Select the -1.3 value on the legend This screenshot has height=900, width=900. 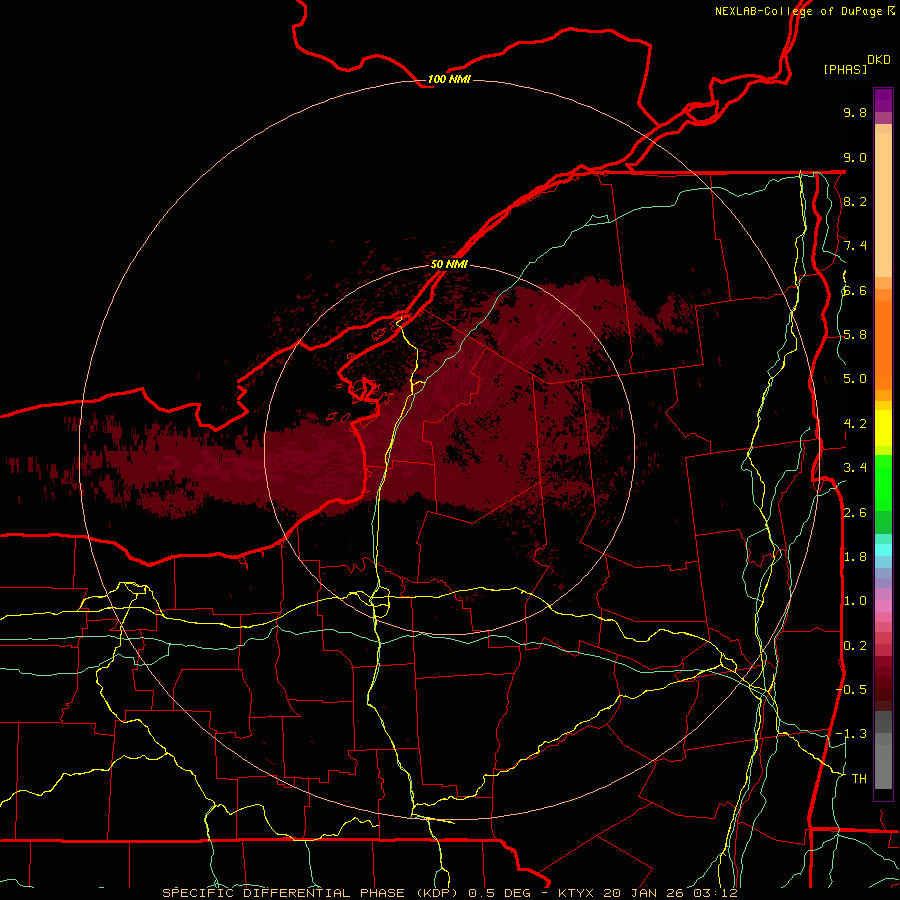[852, 734]
